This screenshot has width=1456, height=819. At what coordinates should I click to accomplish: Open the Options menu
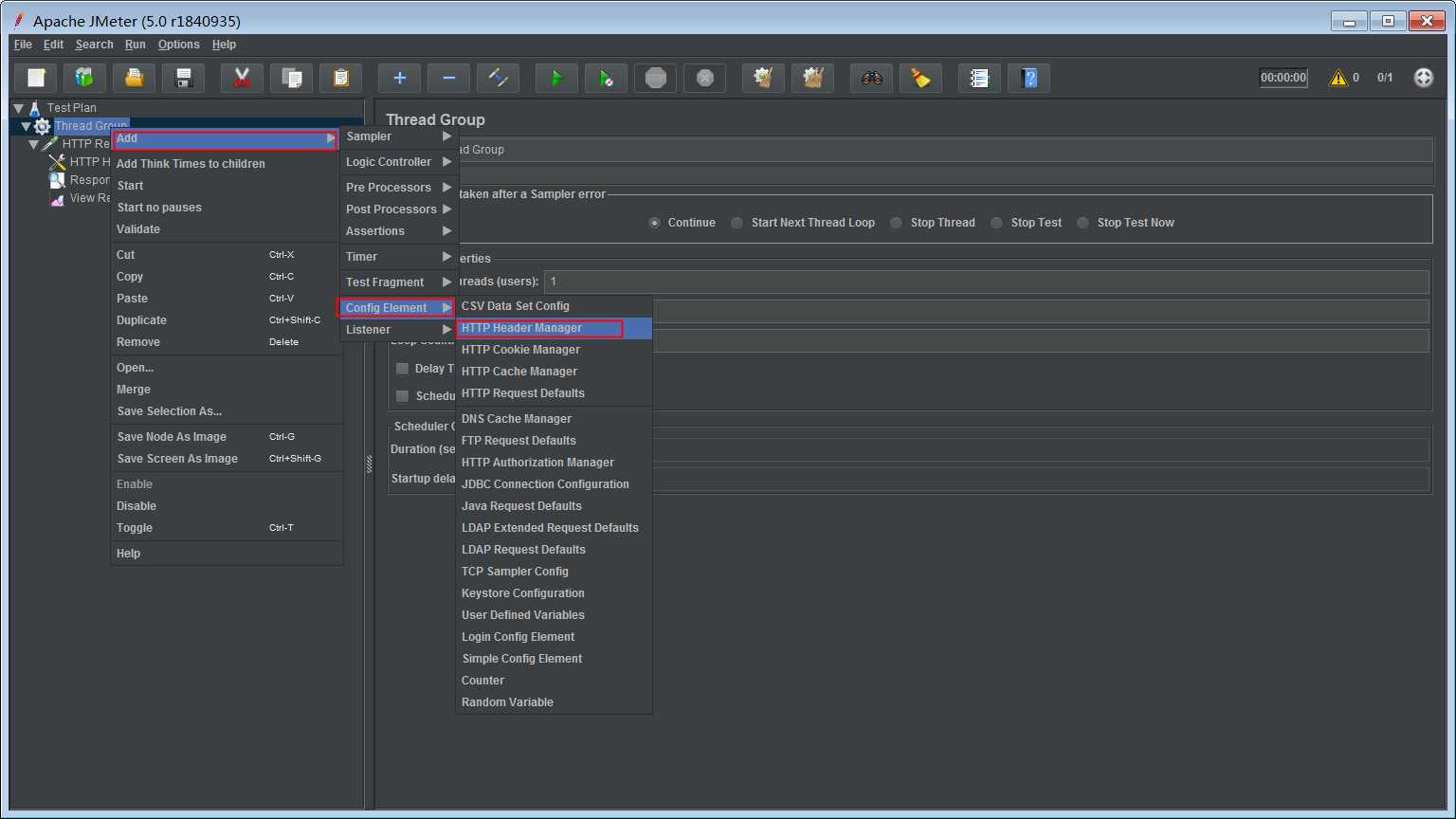178,45
